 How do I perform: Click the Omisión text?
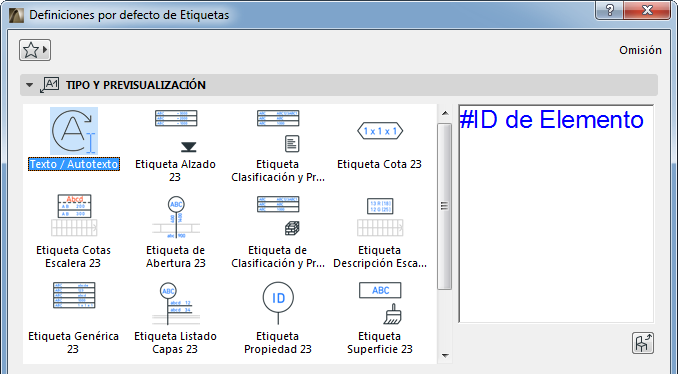(x=640, y=50)
